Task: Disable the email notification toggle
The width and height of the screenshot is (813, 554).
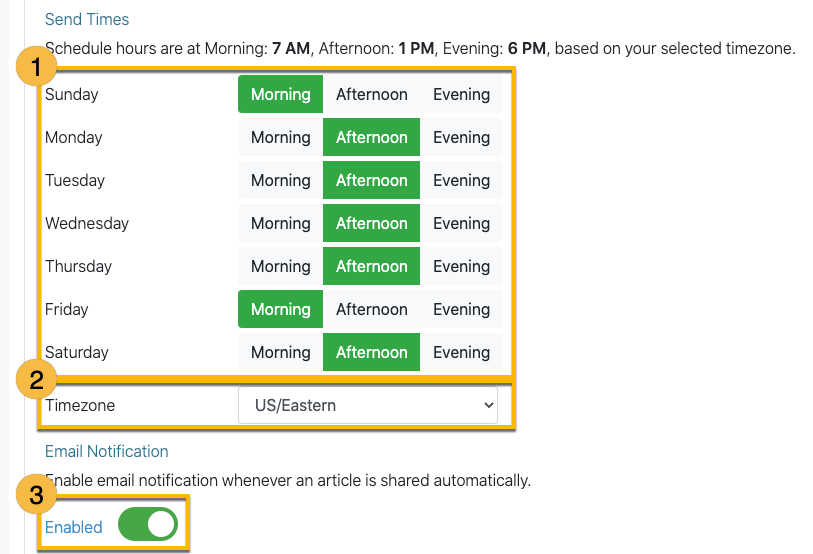Action: tap(148, 524)
